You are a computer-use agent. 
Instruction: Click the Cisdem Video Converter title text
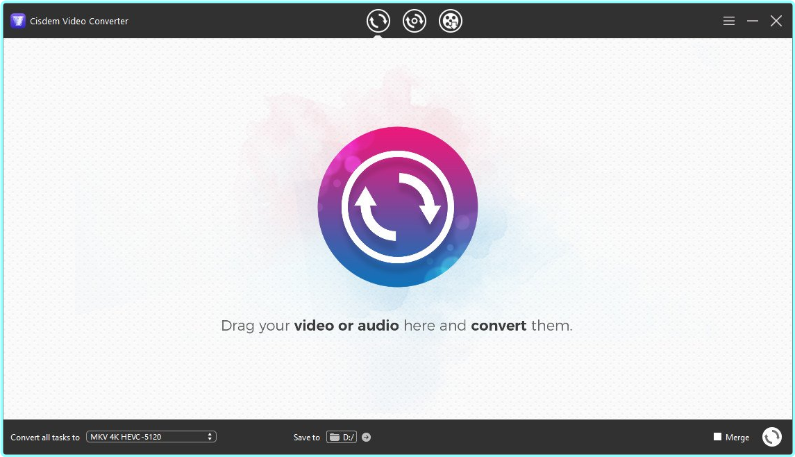coord(79,21)
